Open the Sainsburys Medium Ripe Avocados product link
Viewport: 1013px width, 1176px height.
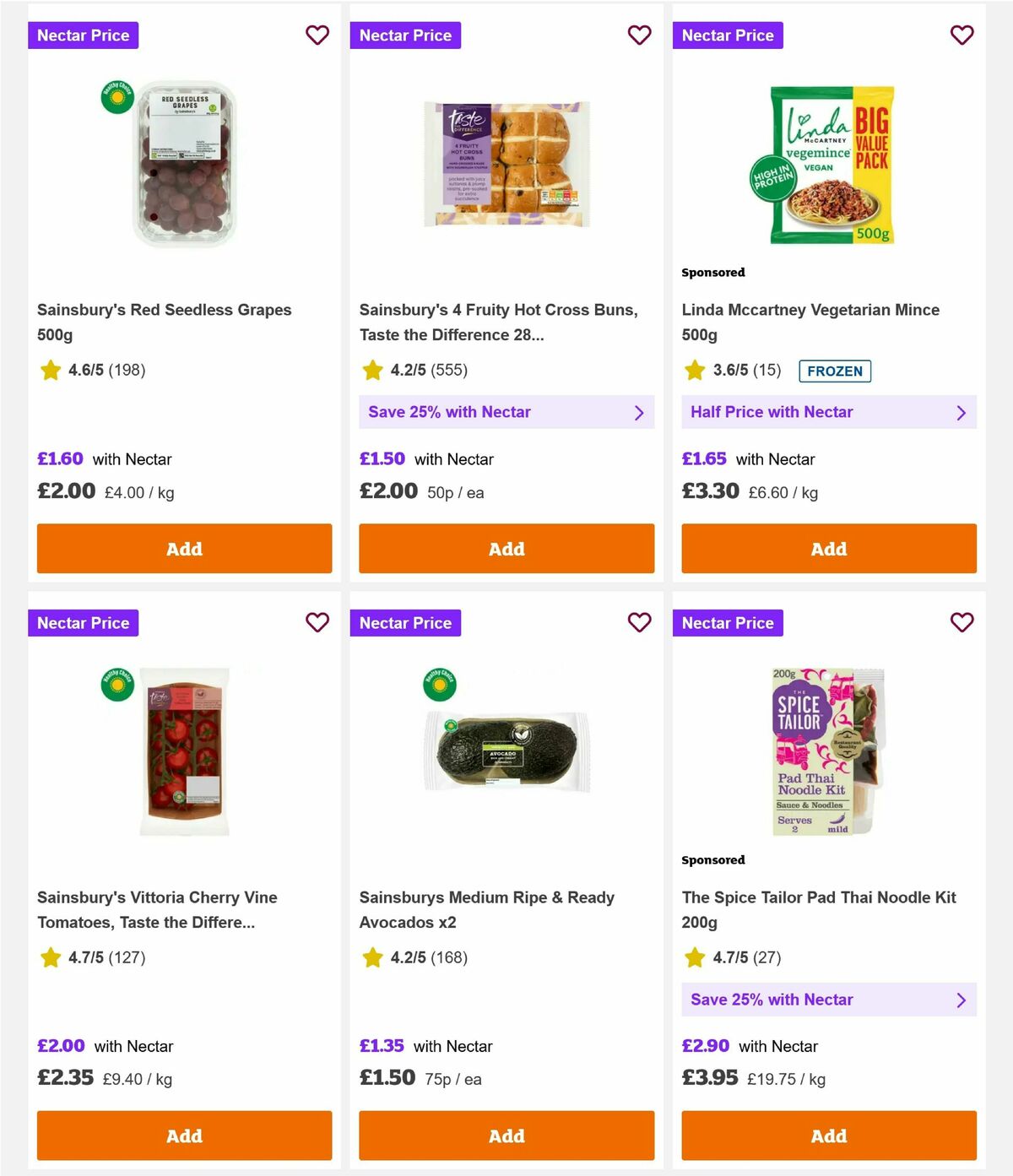point(486,910)
